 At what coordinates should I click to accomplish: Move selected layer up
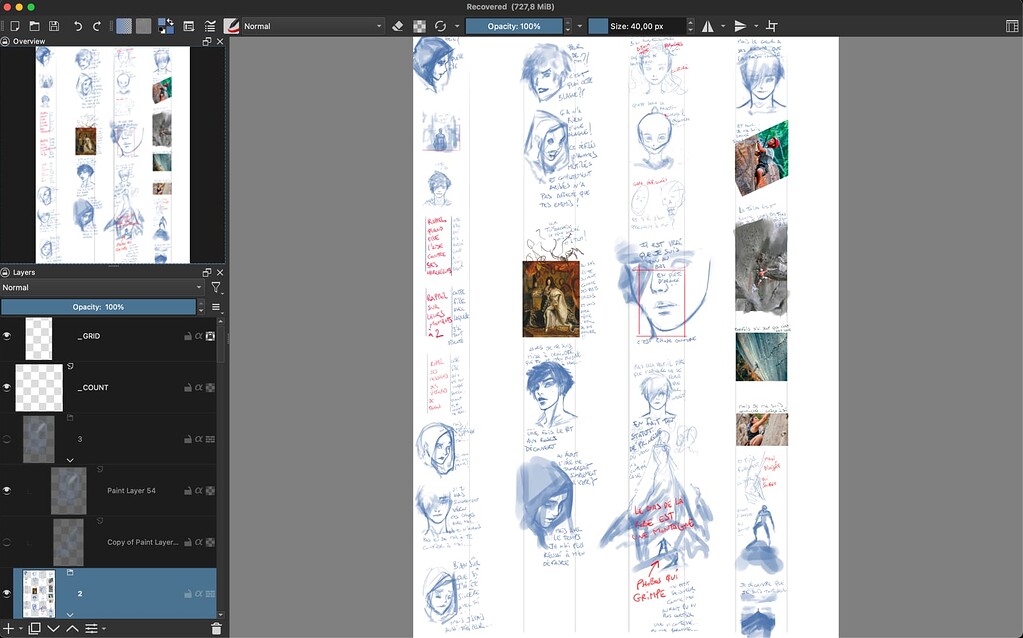[x=72, y=628]
